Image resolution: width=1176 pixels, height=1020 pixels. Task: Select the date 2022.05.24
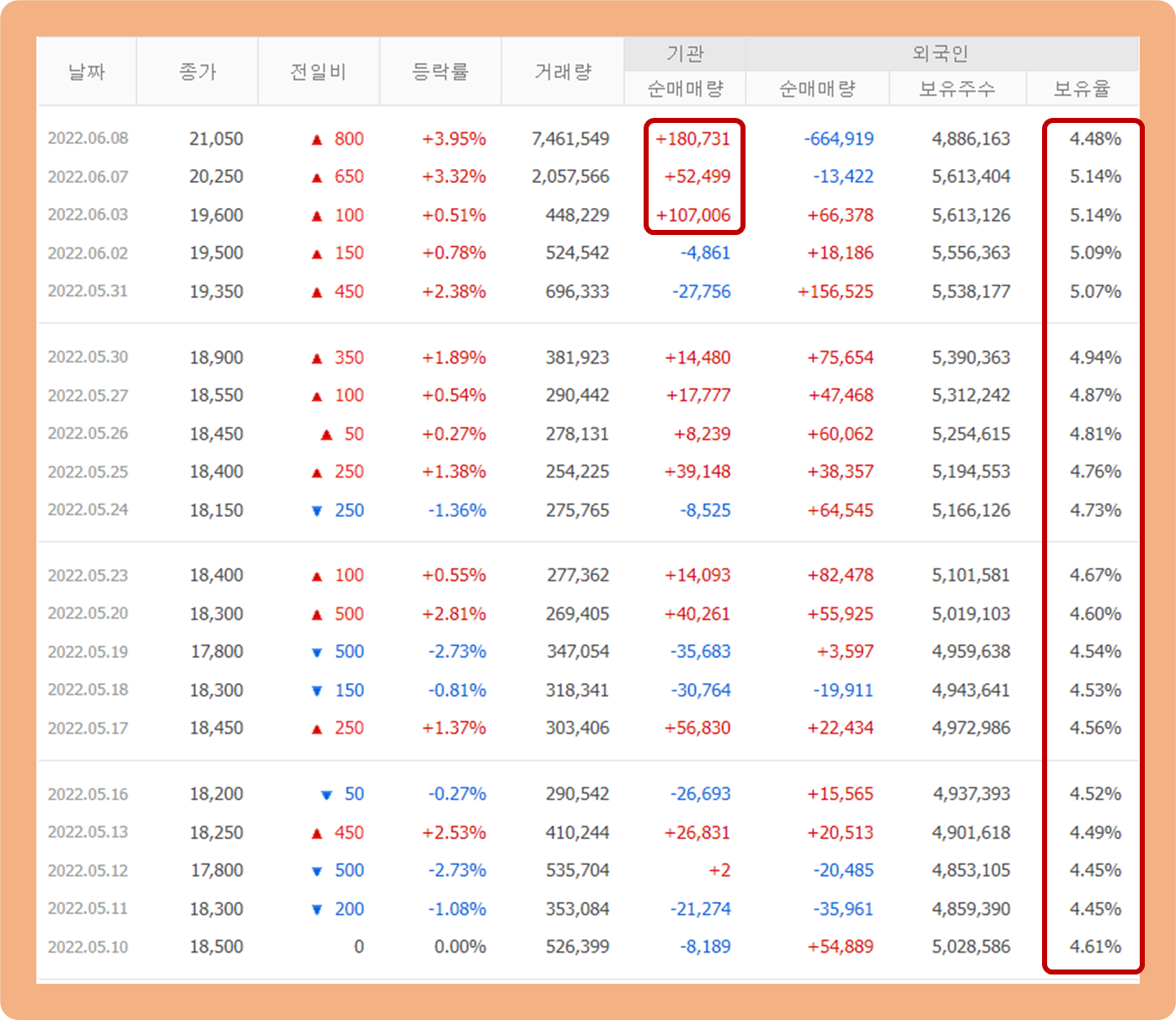88,510
